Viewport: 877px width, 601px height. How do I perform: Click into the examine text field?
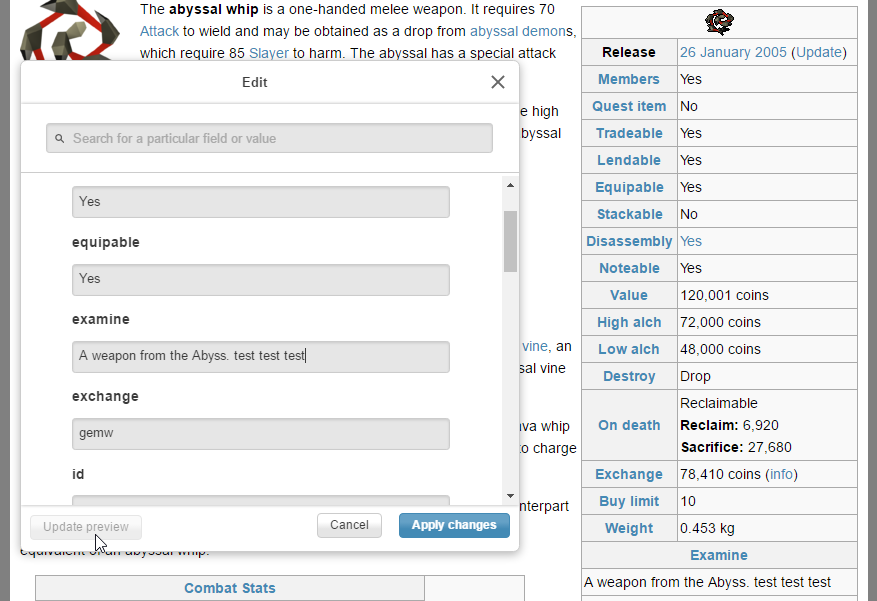[260, 356]
